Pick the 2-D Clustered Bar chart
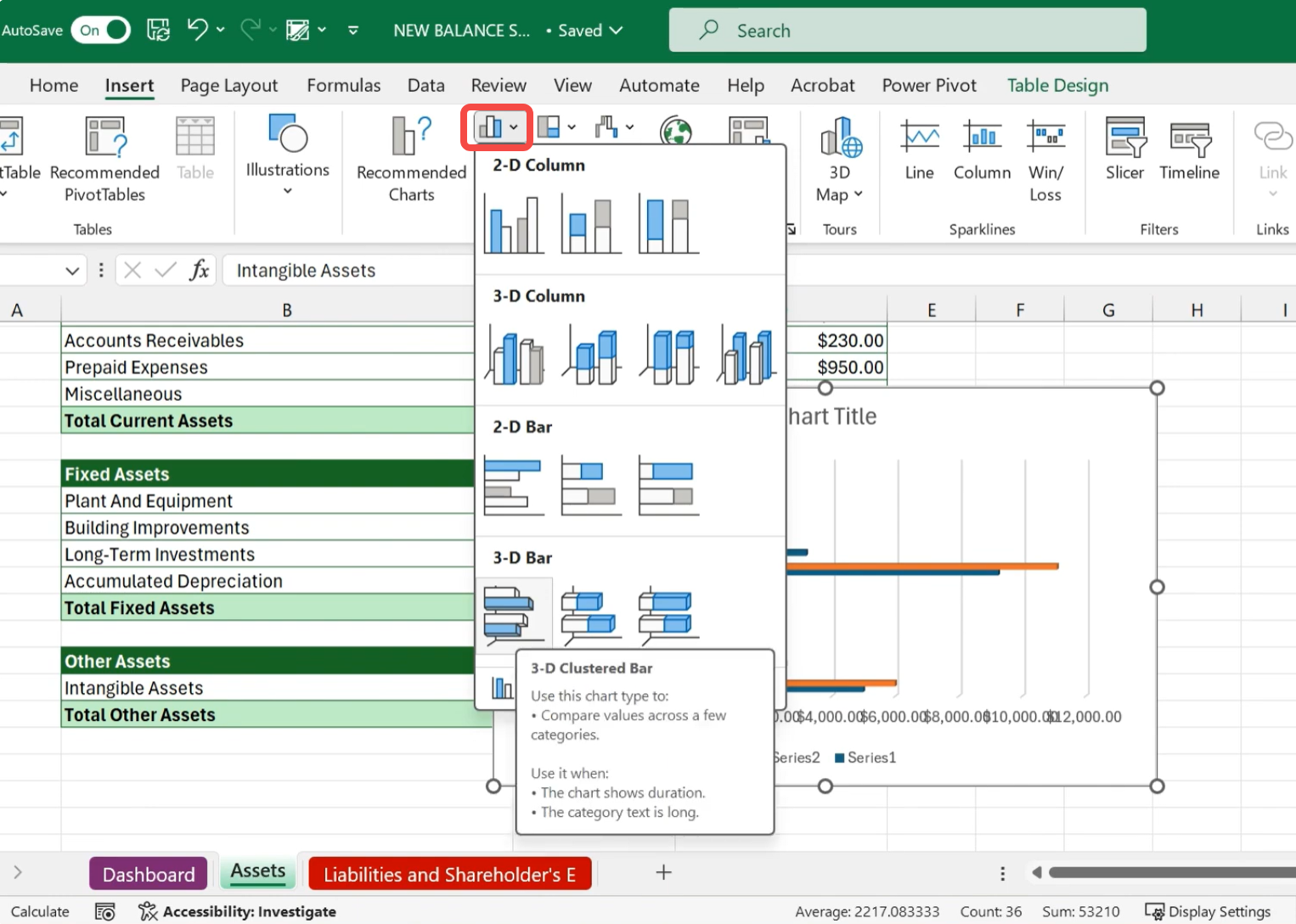1296x924 pixels. [514, 485]
